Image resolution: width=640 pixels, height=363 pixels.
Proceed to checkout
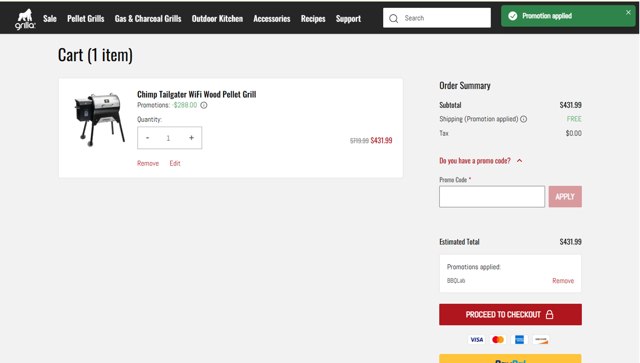510,314
